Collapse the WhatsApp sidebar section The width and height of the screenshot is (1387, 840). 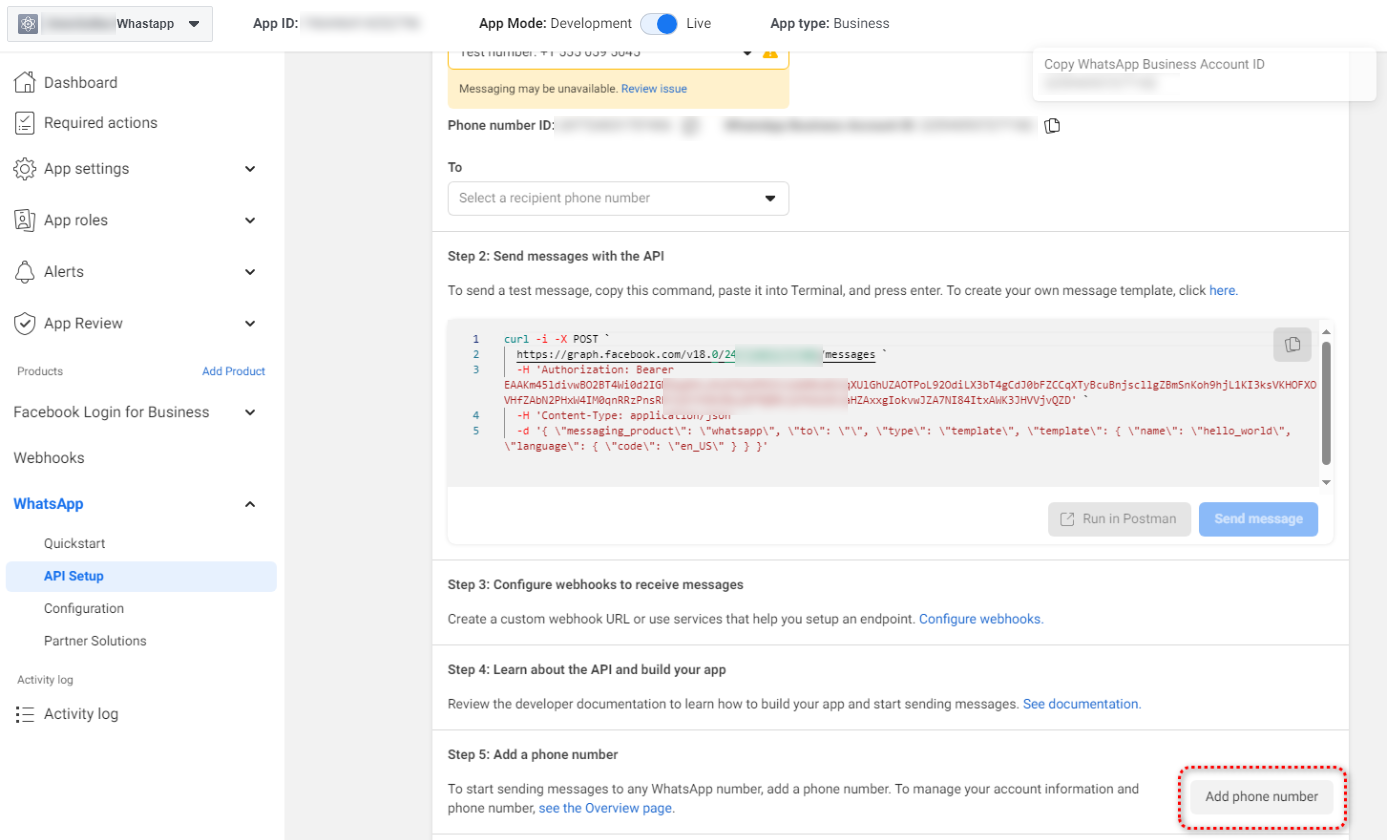(250, 504)
